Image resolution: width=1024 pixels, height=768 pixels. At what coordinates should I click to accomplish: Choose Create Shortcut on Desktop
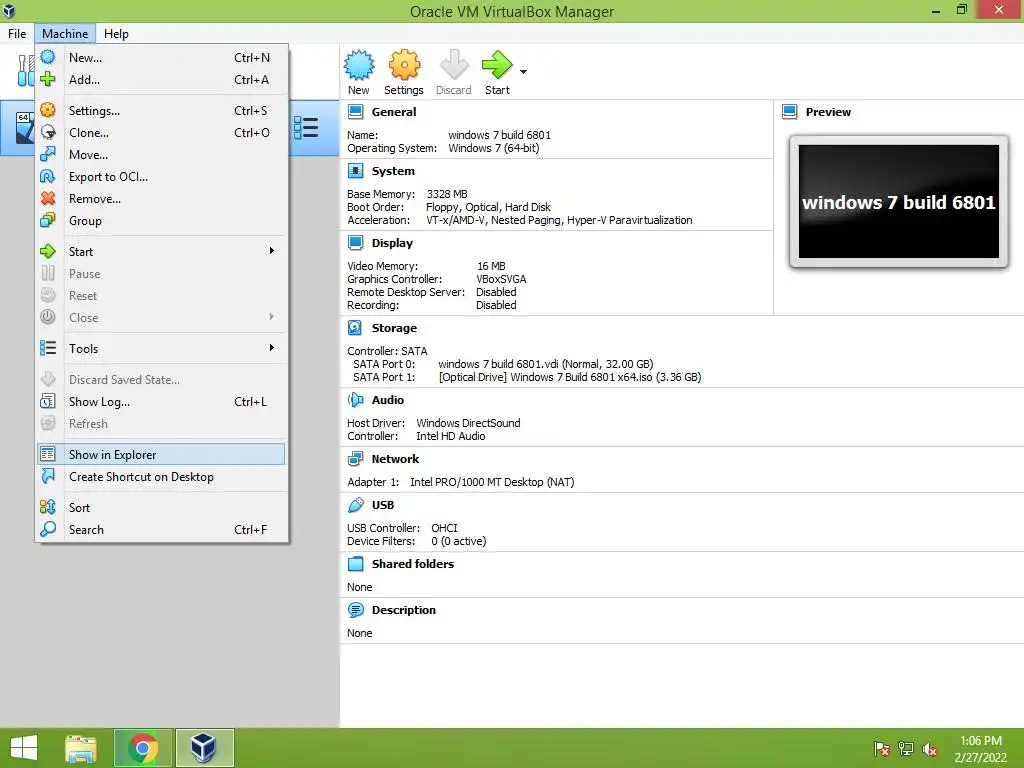tap(162, 477)
